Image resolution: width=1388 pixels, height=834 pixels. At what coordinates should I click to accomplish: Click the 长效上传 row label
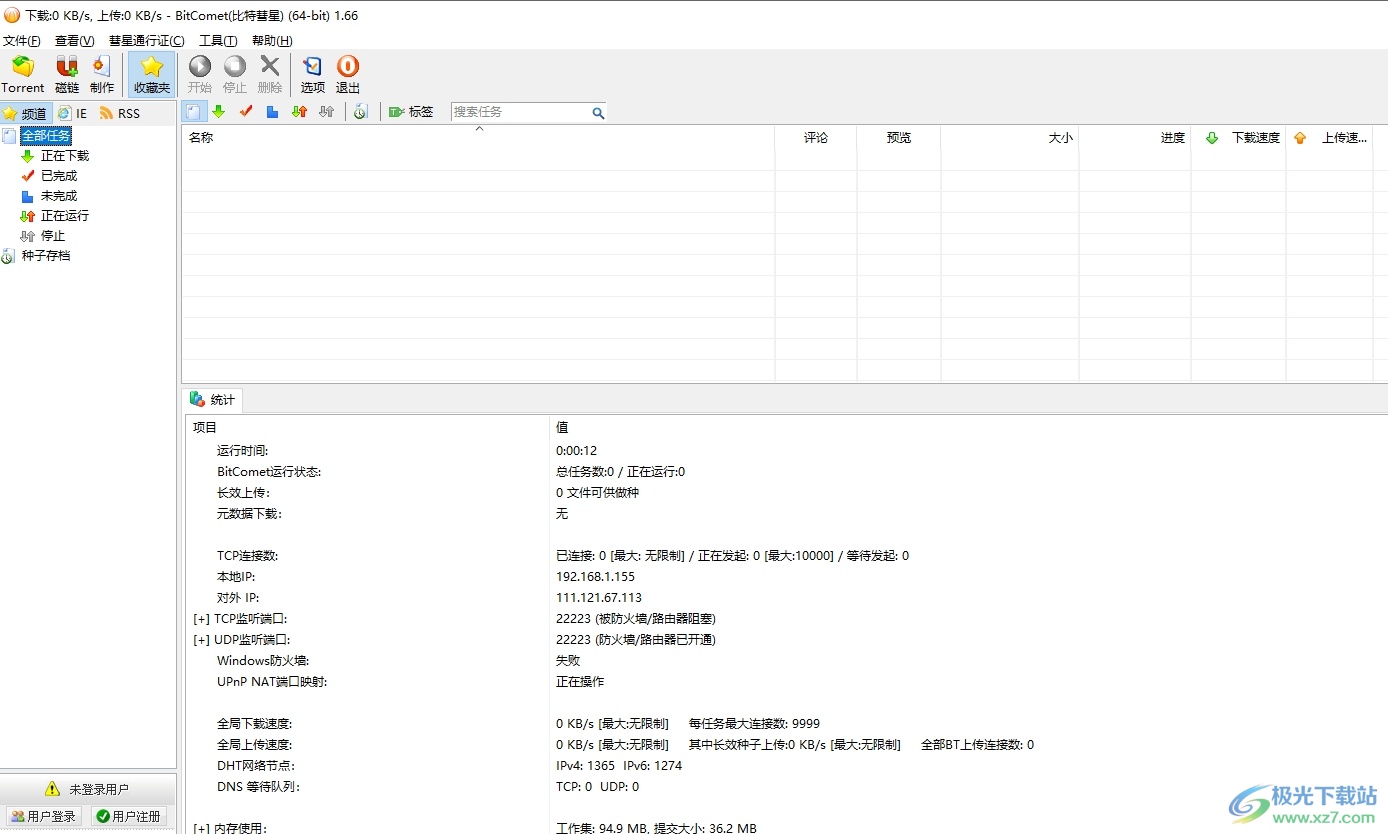(243, 493)
